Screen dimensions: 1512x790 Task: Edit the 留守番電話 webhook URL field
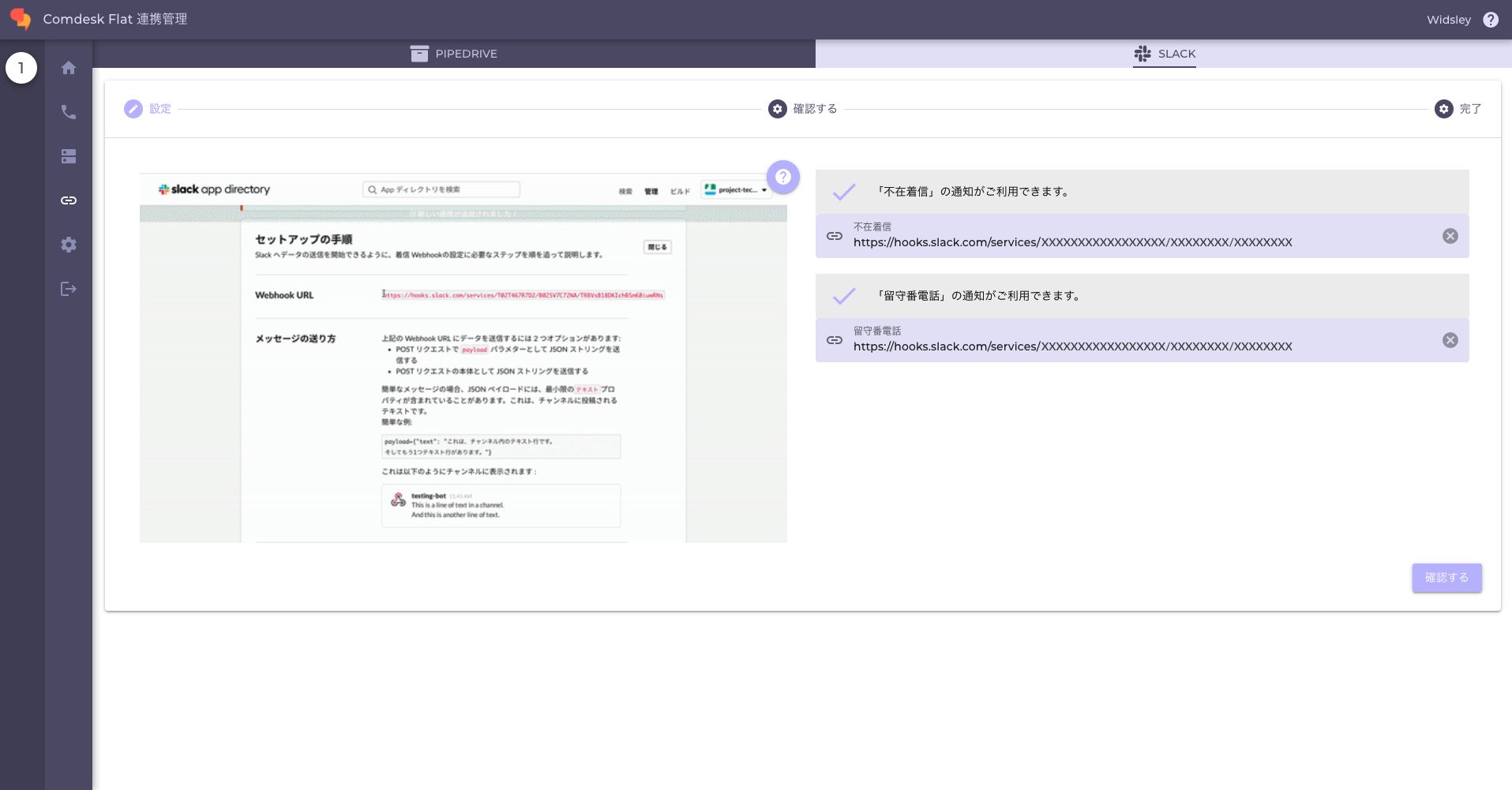[x=1142, y=340]
